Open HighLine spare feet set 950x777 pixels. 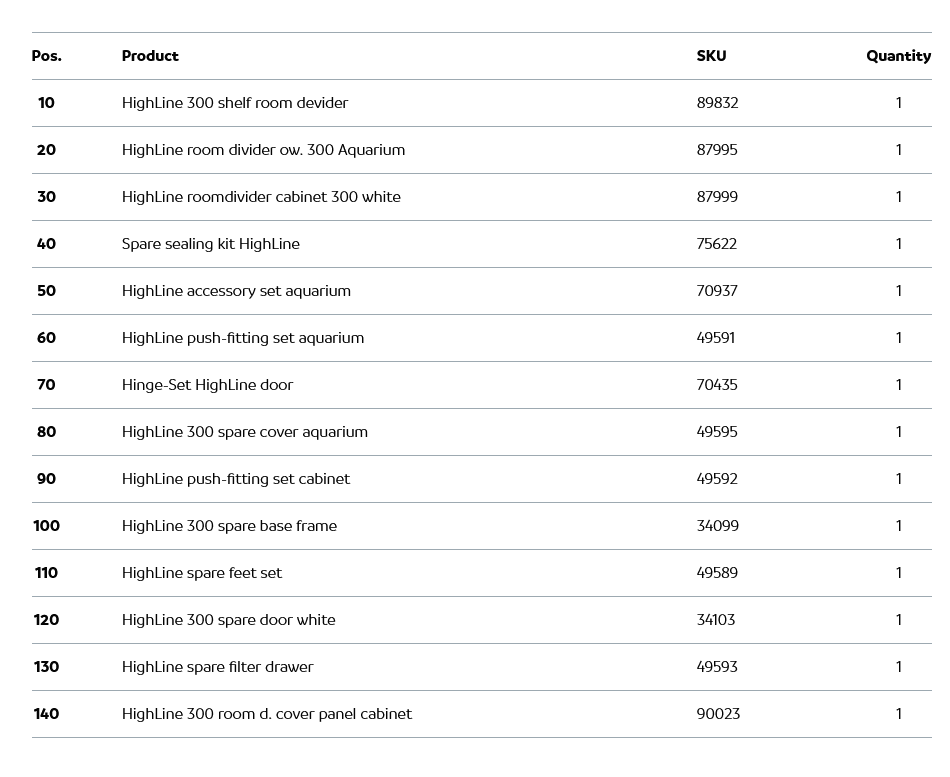tap(202, 573)
